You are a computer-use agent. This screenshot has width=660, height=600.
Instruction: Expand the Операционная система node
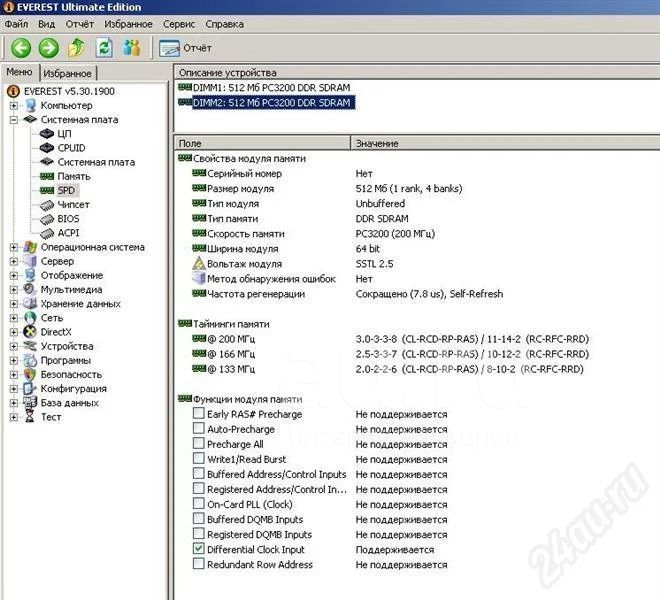tap(14, 247)
